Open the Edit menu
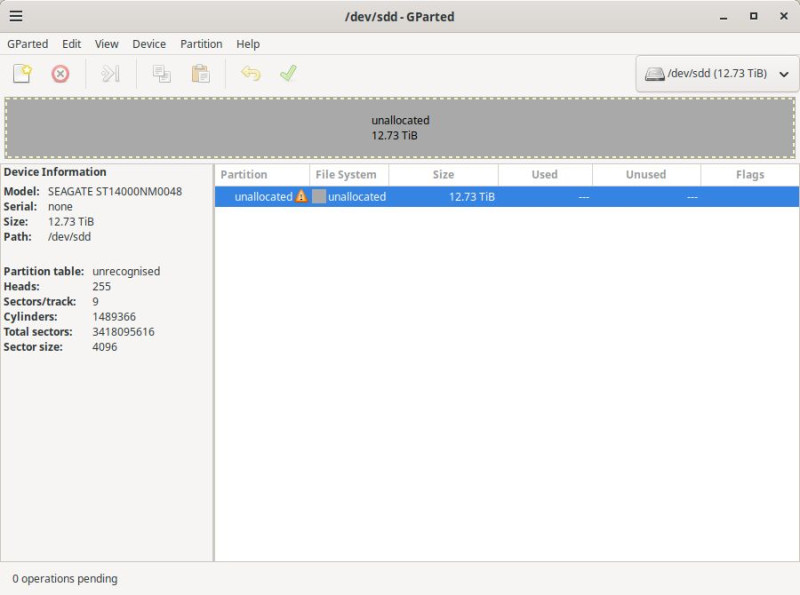Image resolution: width=800 pixels, height=595 pixels. coord(71,44)
